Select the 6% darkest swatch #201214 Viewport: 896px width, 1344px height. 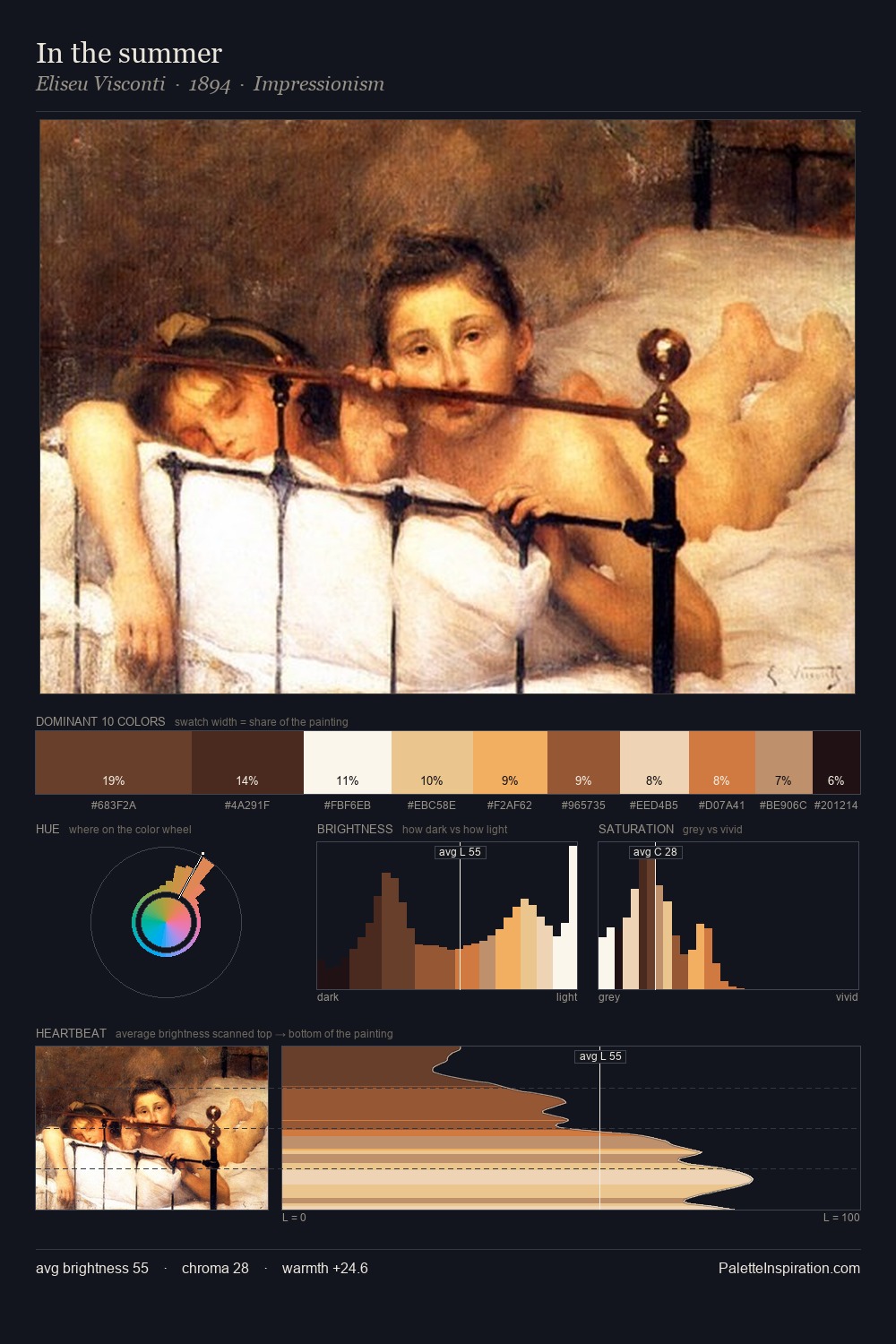pos(836,762)
